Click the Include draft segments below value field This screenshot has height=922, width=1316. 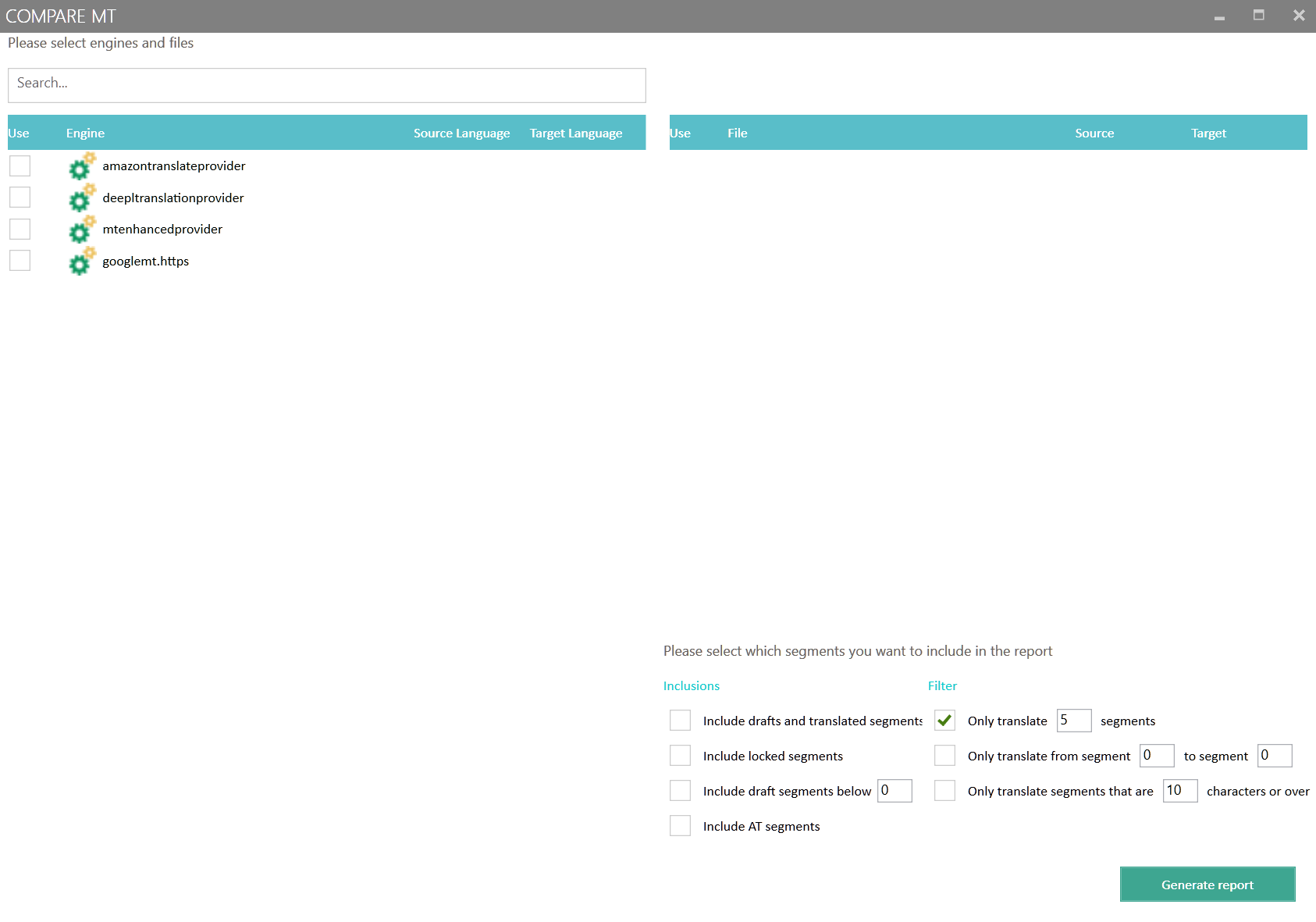(x=895, y=791)
